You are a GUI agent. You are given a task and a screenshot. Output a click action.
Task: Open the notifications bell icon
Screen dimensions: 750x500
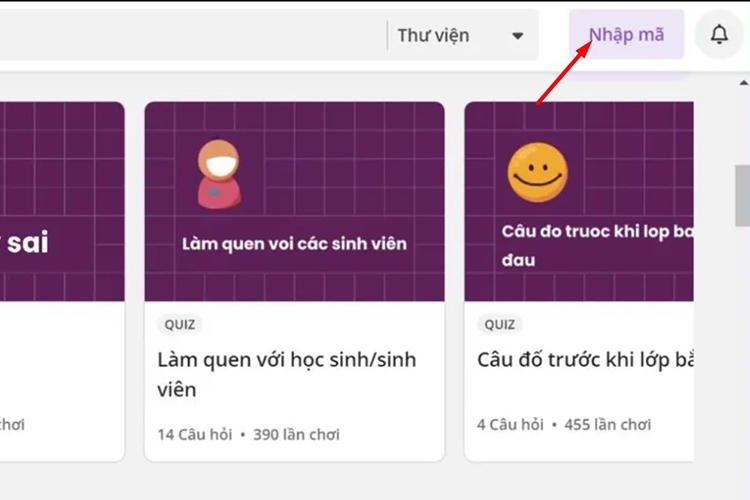pyautogui.click(x=719, y=34)
